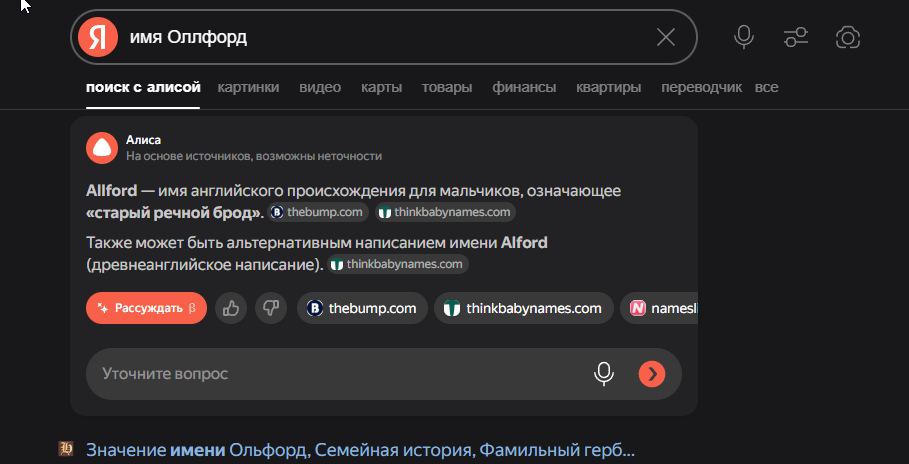
Task: Click in the имя Оллфорд search field
Action: click(x=383, y=38)
